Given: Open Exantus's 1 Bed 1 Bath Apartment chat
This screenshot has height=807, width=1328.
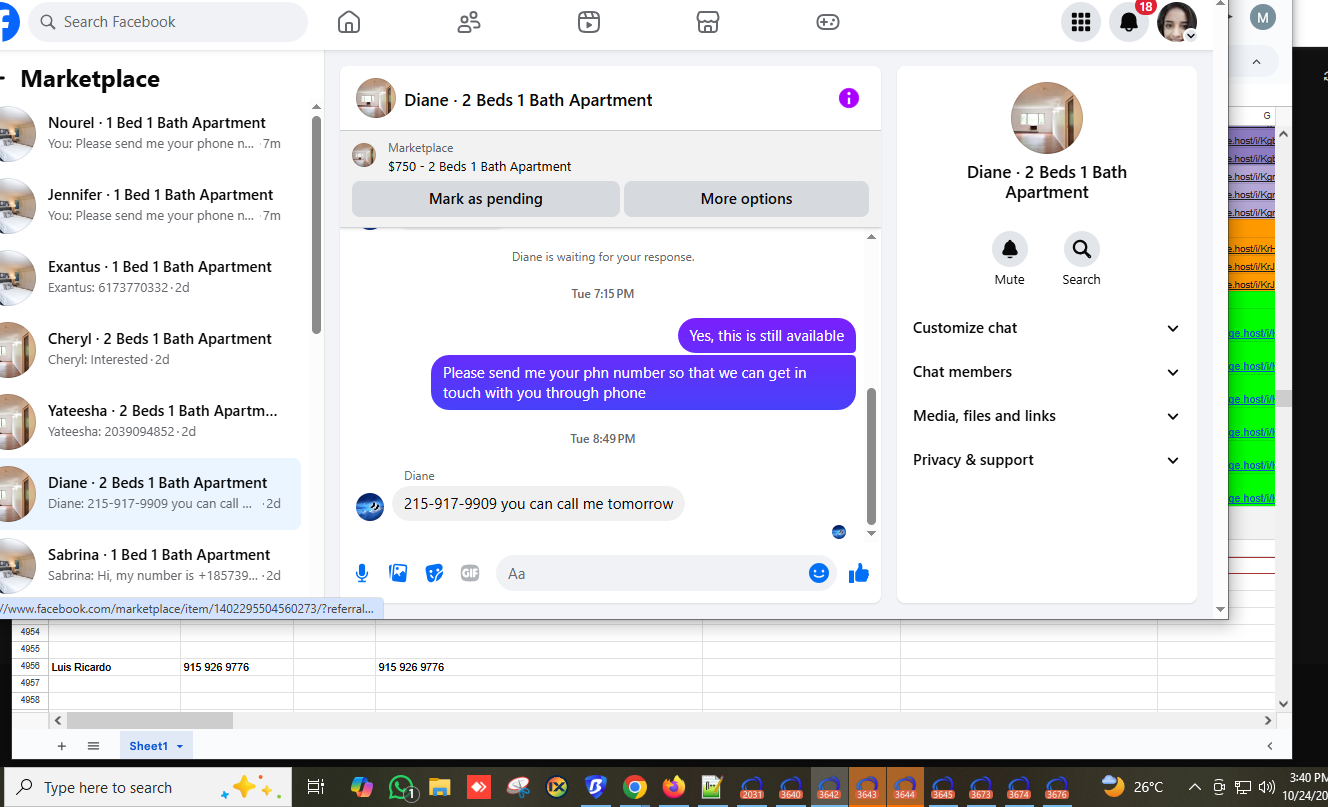Looking at the screenshot, I should coord(150,276).
